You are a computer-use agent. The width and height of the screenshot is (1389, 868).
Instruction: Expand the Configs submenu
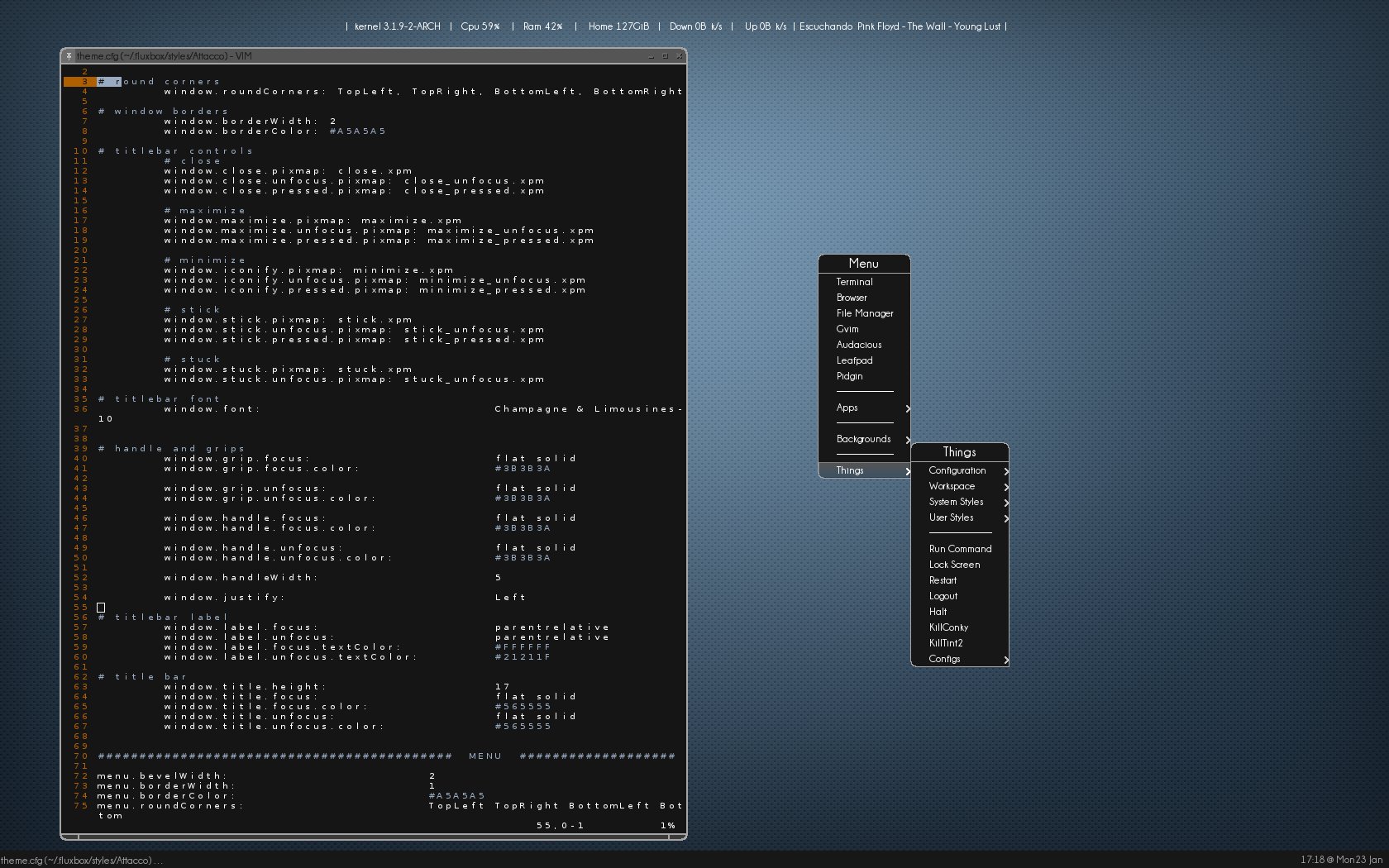(960, 659)
